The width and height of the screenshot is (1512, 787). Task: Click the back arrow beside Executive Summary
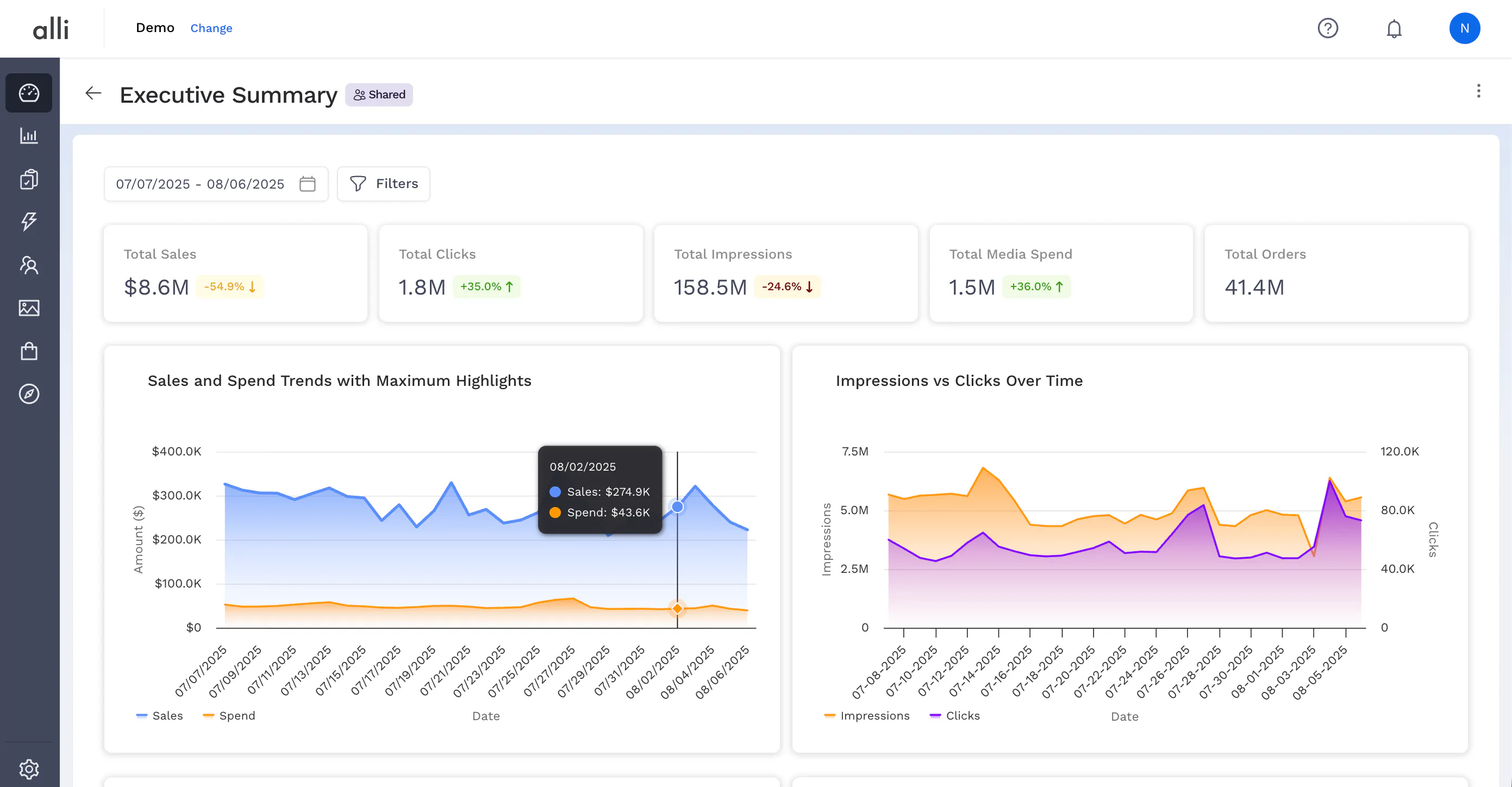pos(93,93)
